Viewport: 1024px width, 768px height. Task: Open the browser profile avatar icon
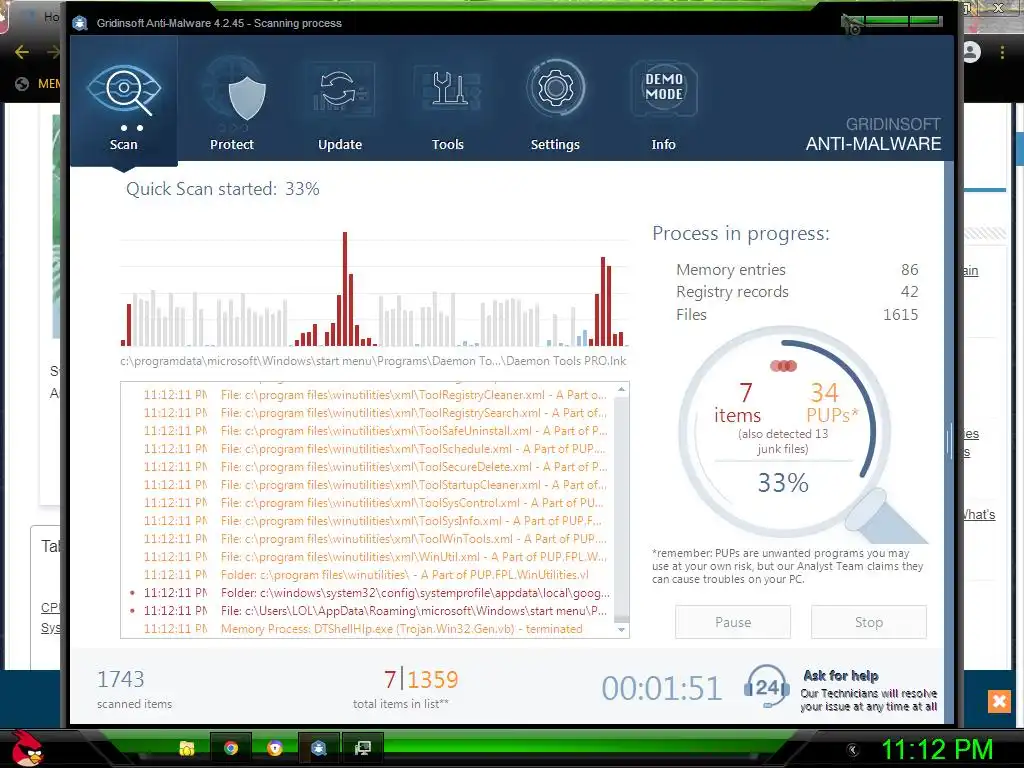[x=972, y=52]
